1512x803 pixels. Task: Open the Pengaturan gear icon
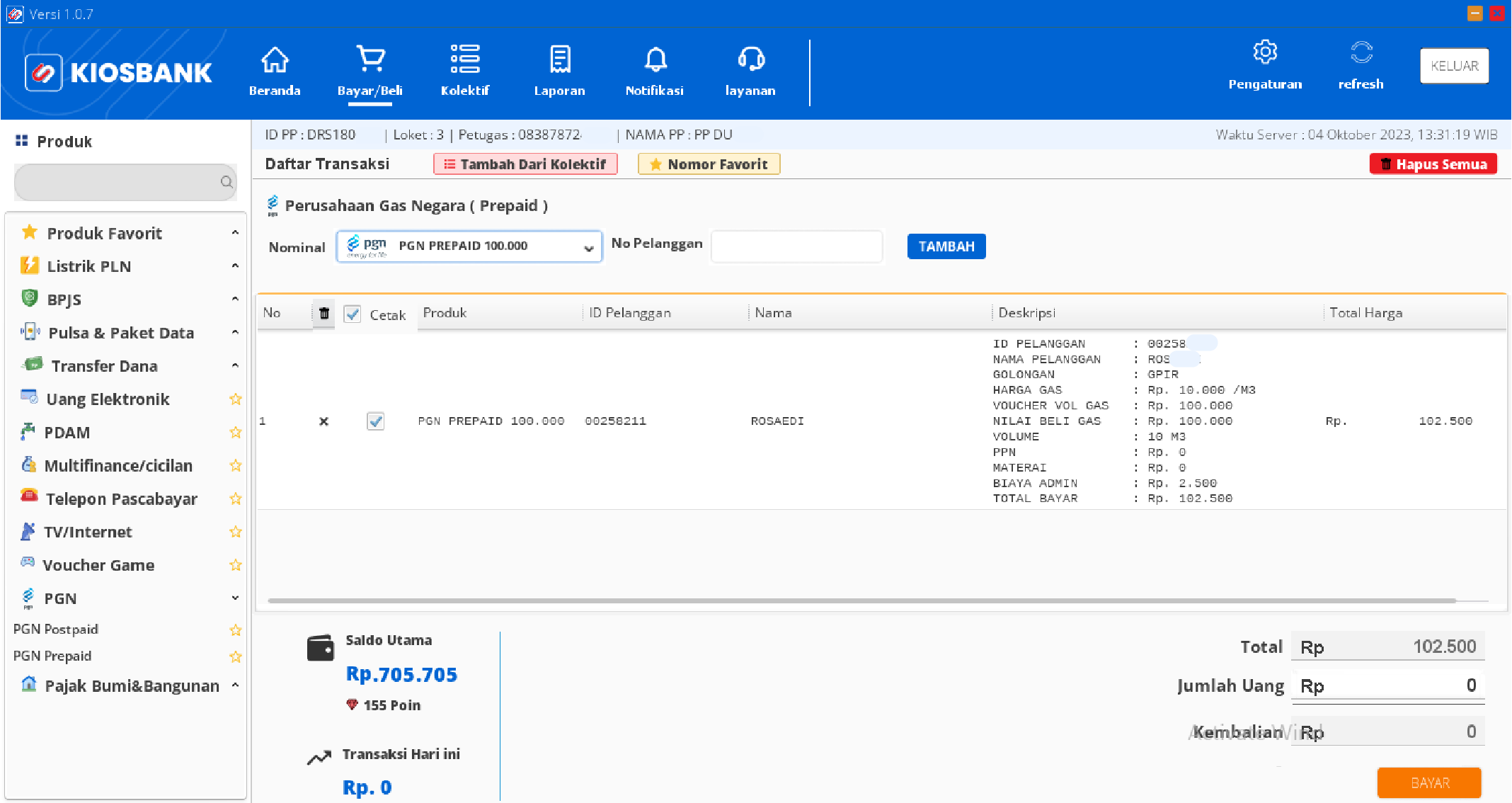[x=1265, y=53]
